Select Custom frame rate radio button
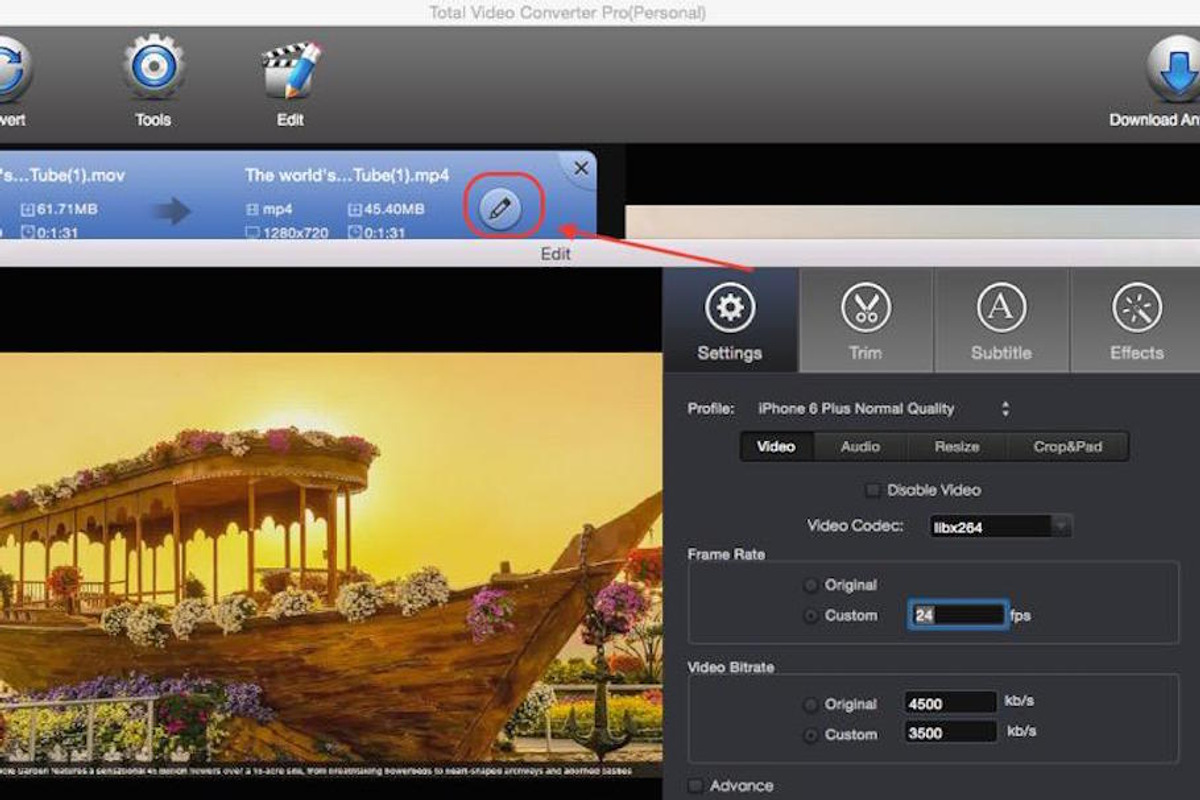This screenshot has height=800, width=1200. (811, 616)
